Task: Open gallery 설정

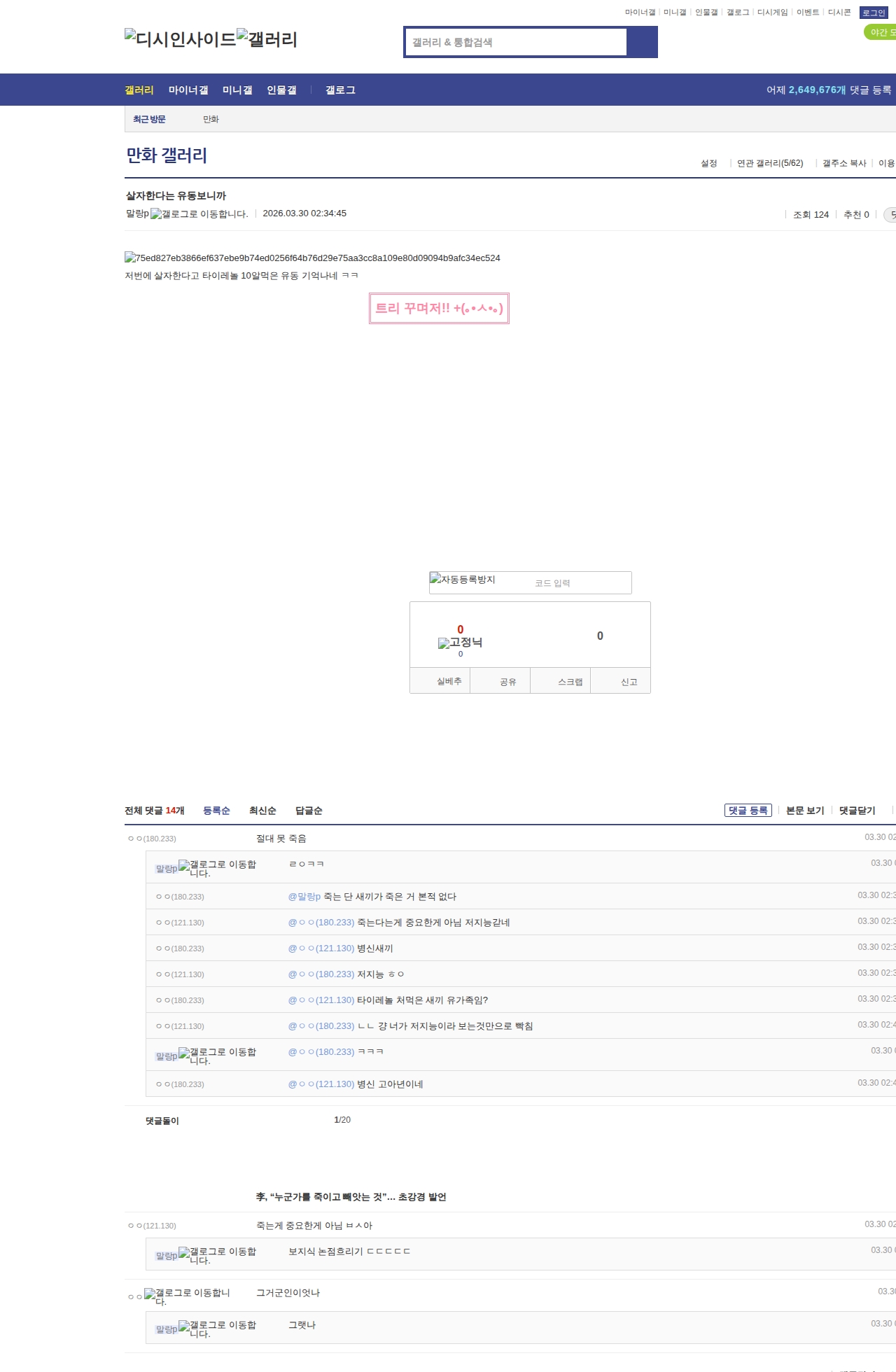Action: tap(709, 163)
